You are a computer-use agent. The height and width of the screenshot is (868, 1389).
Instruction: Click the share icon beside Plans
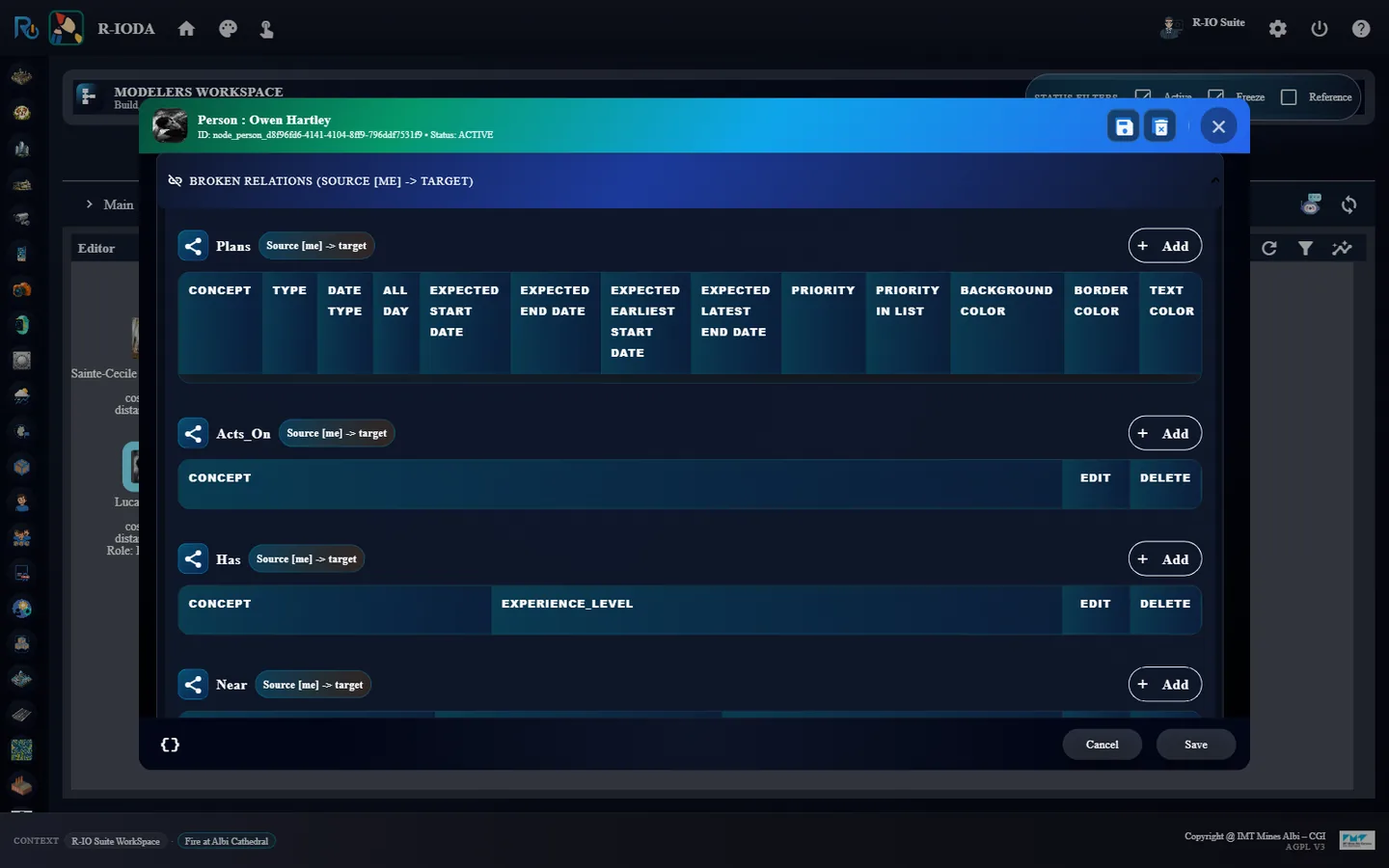[x=193, y=246]
